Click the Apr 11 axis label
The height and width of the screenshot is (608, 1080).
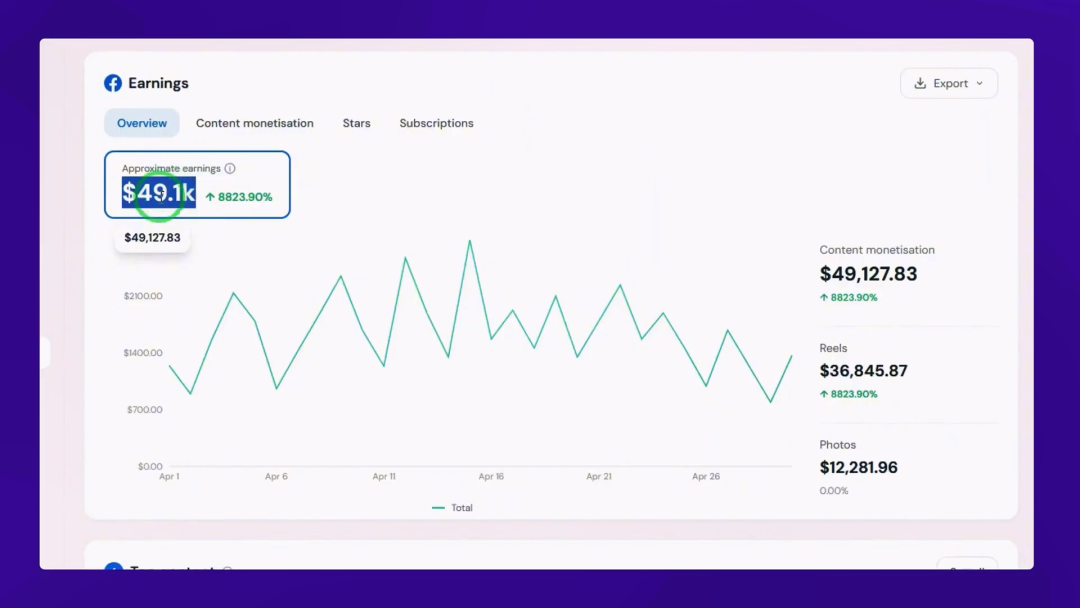click(384, 476)
